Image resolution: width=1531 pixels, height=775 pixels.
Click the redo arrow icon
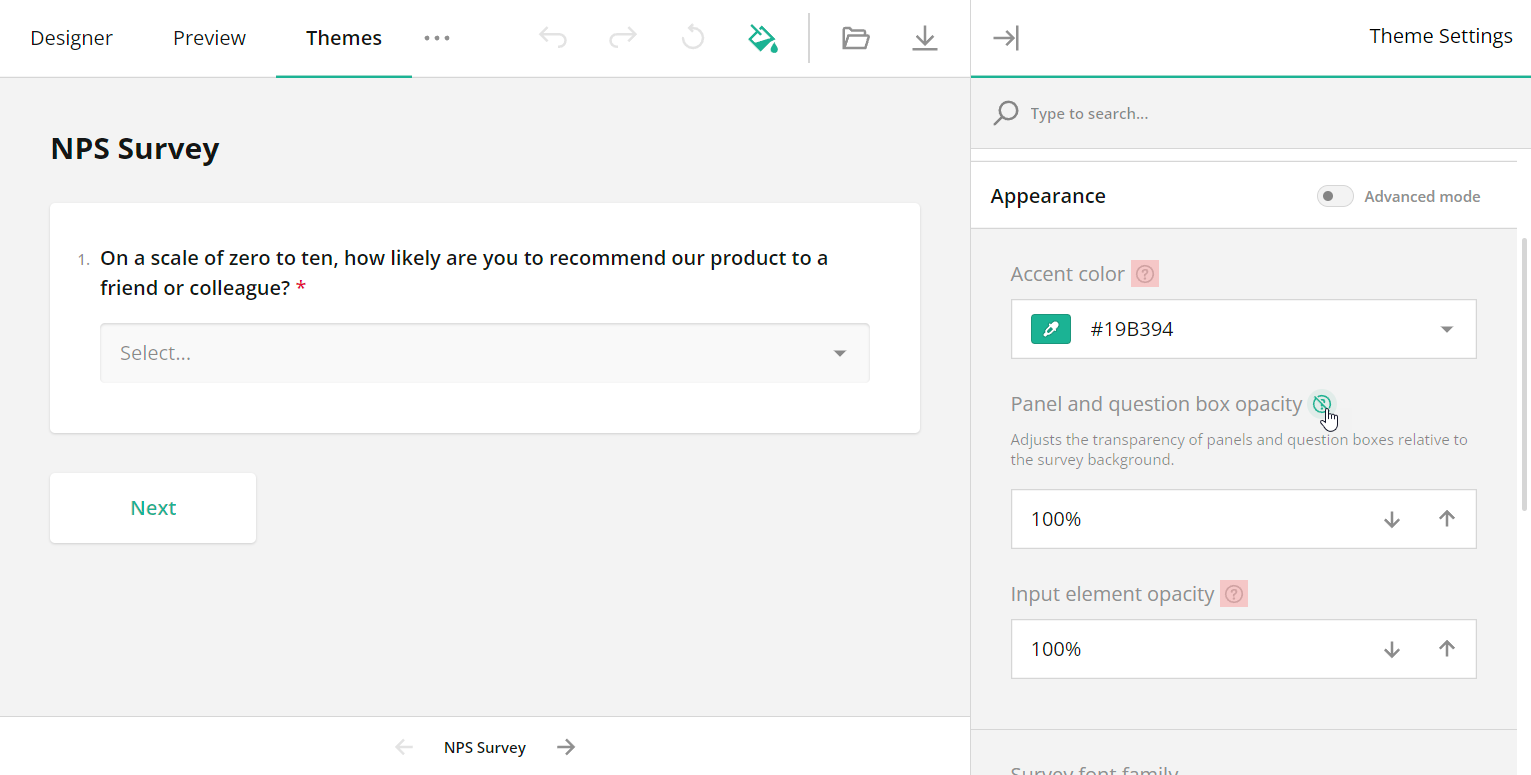623,38
